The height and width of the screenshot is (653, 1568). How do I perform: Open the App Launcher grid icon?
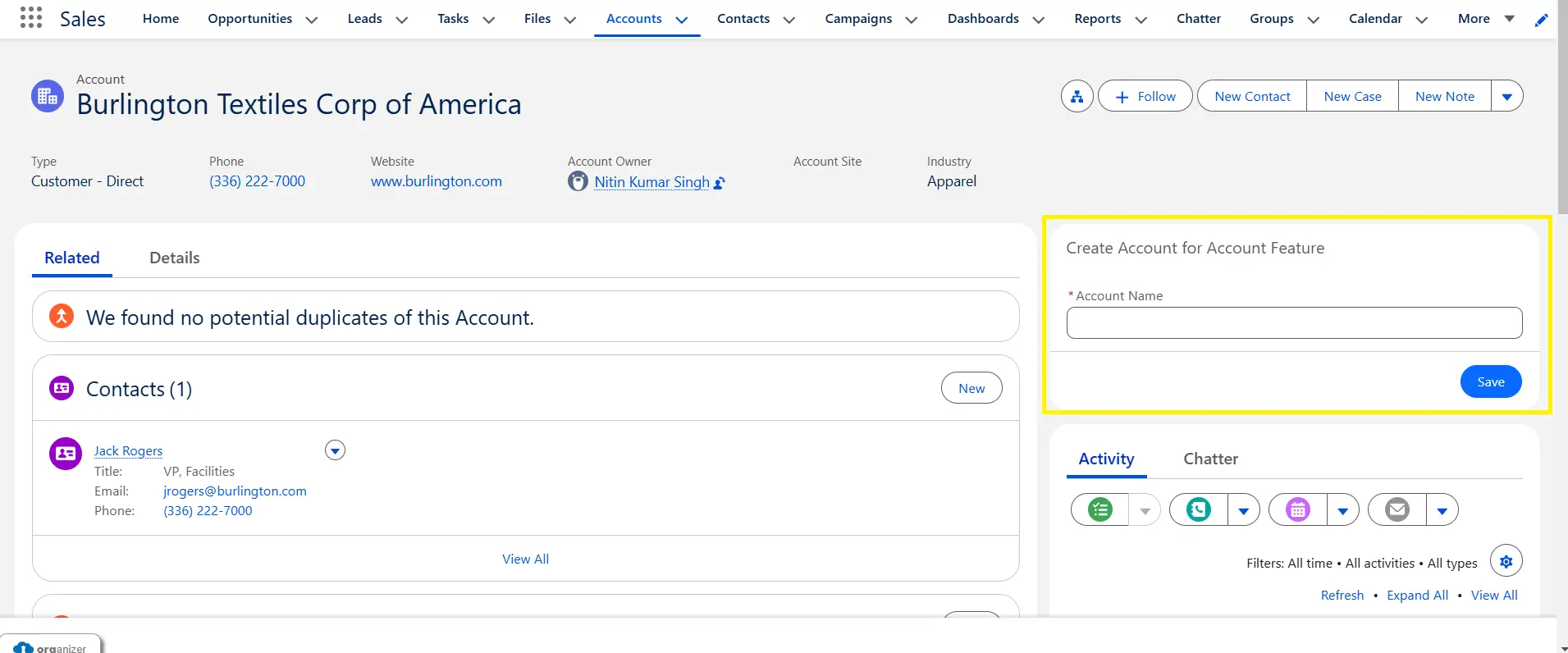30,17
